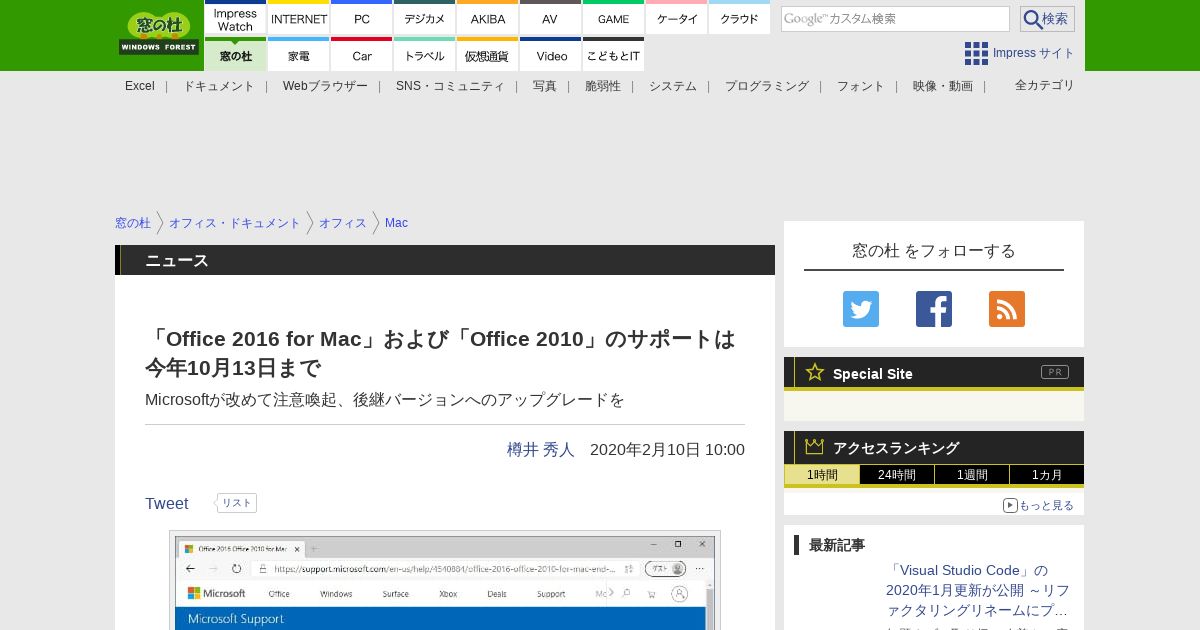Go to the INTERNET site tab
Image resolution: width=1200 pixels, height=630 pixels.
299,18
